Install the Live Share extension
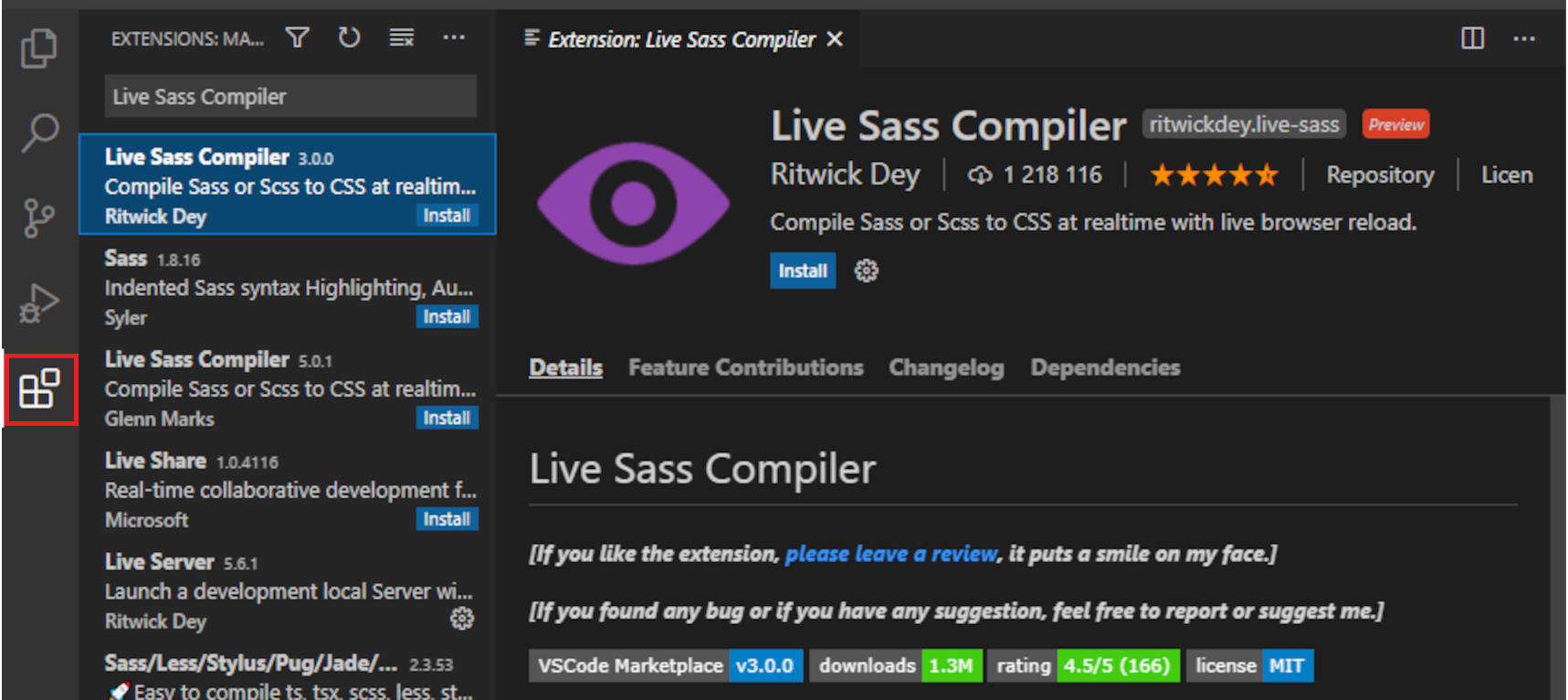 [447, 519]
